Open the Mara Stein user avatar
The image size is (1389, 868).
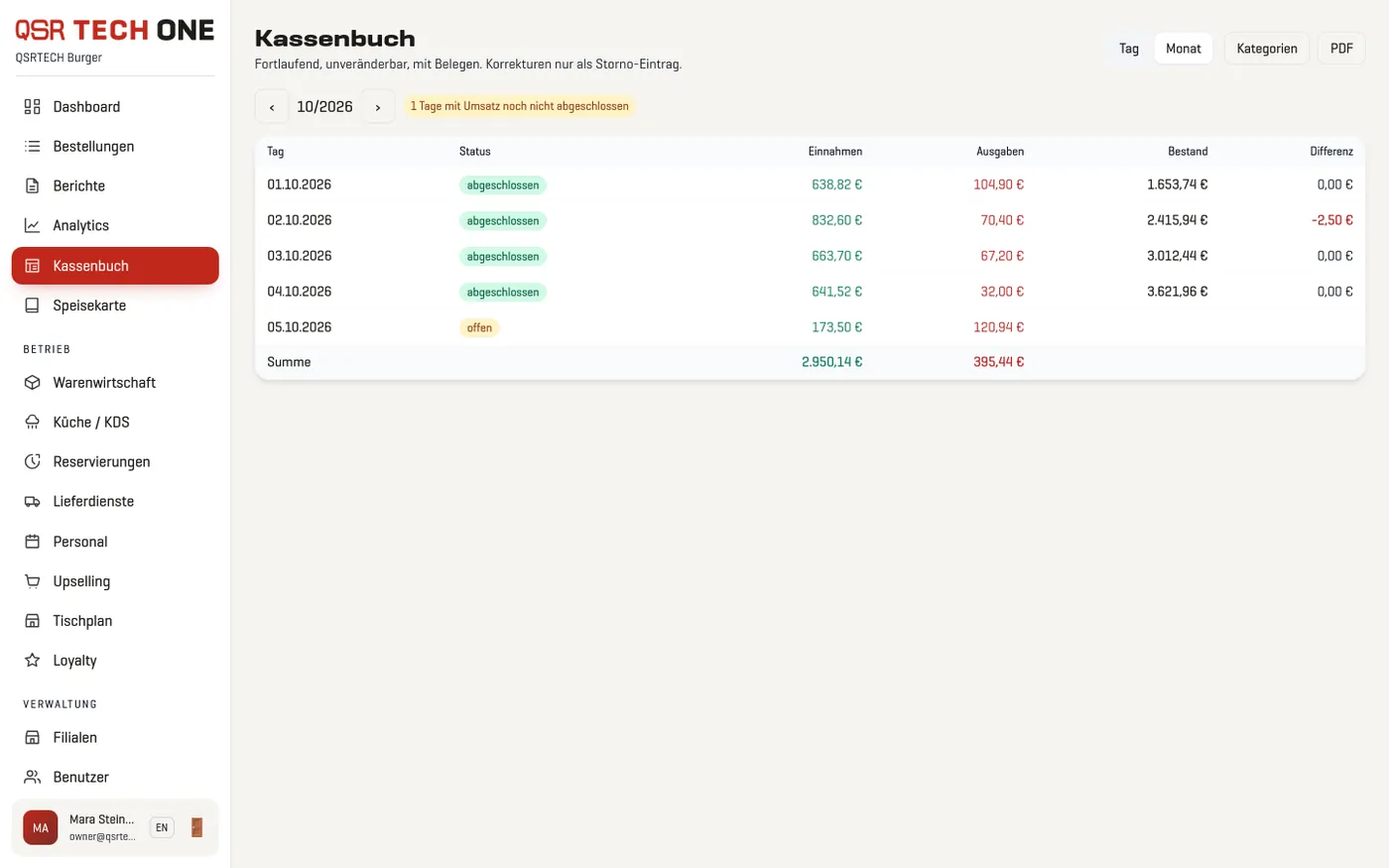pyautogui.click(x=41, y=827)
